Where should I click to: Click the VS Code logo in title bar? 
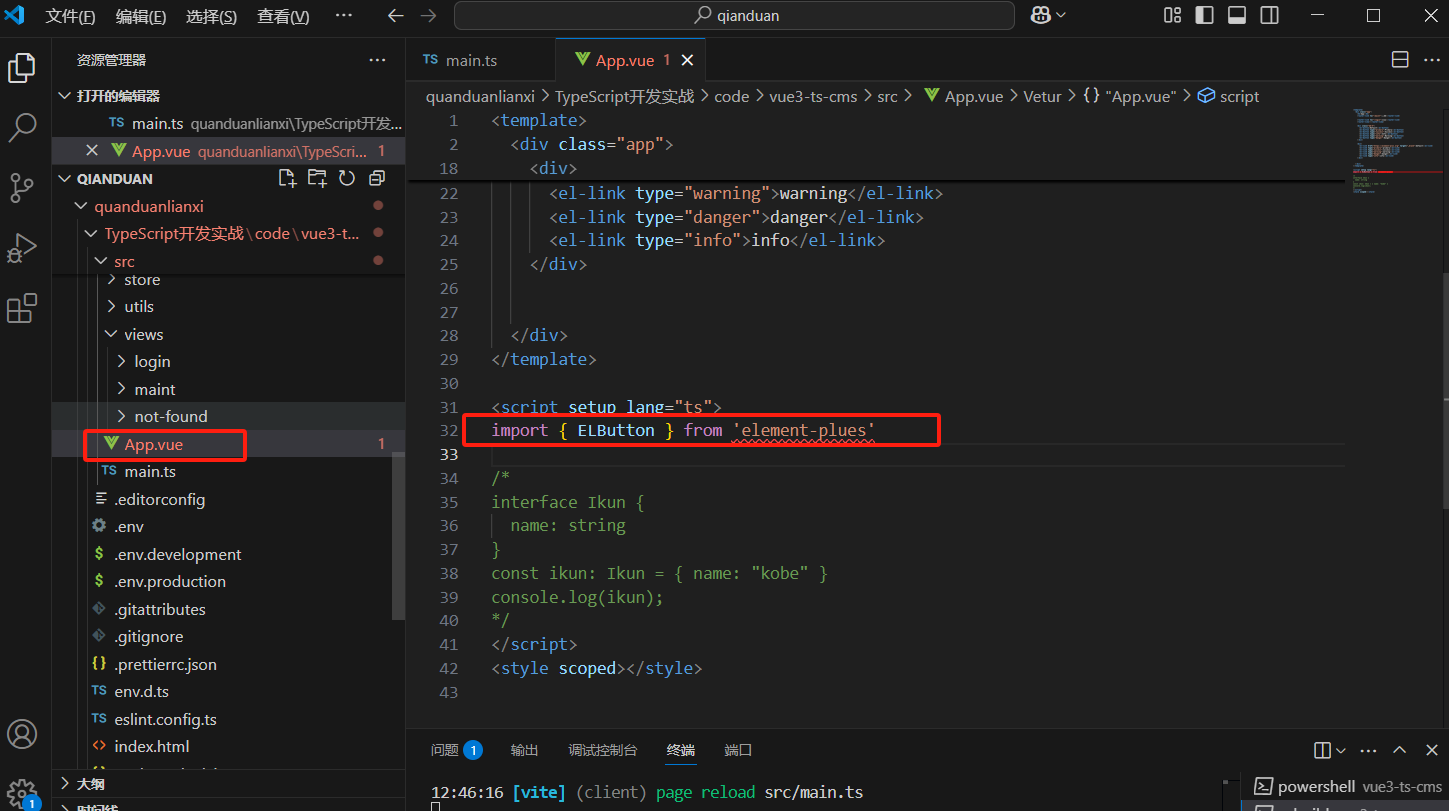(15, 16)
